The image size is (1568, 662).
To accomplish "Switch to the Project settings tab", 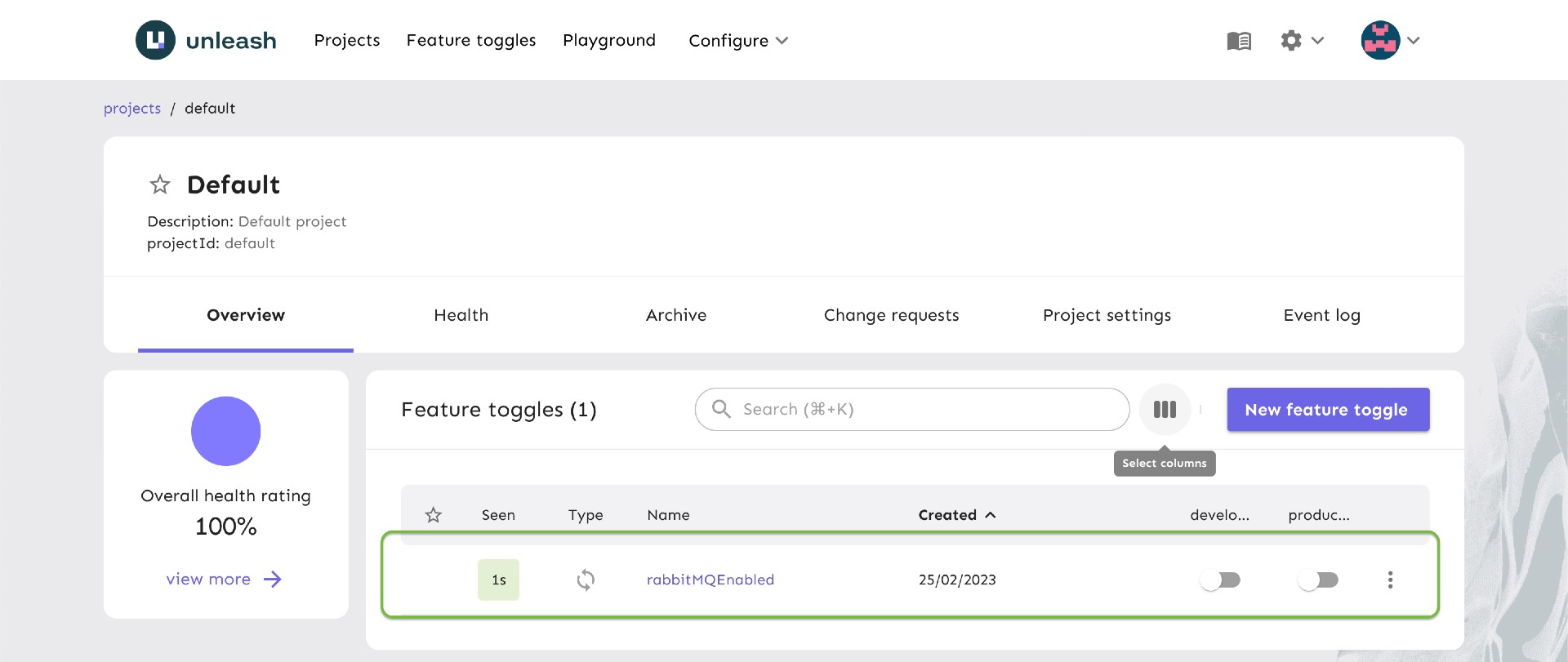I will click(x=1107, y=315).
